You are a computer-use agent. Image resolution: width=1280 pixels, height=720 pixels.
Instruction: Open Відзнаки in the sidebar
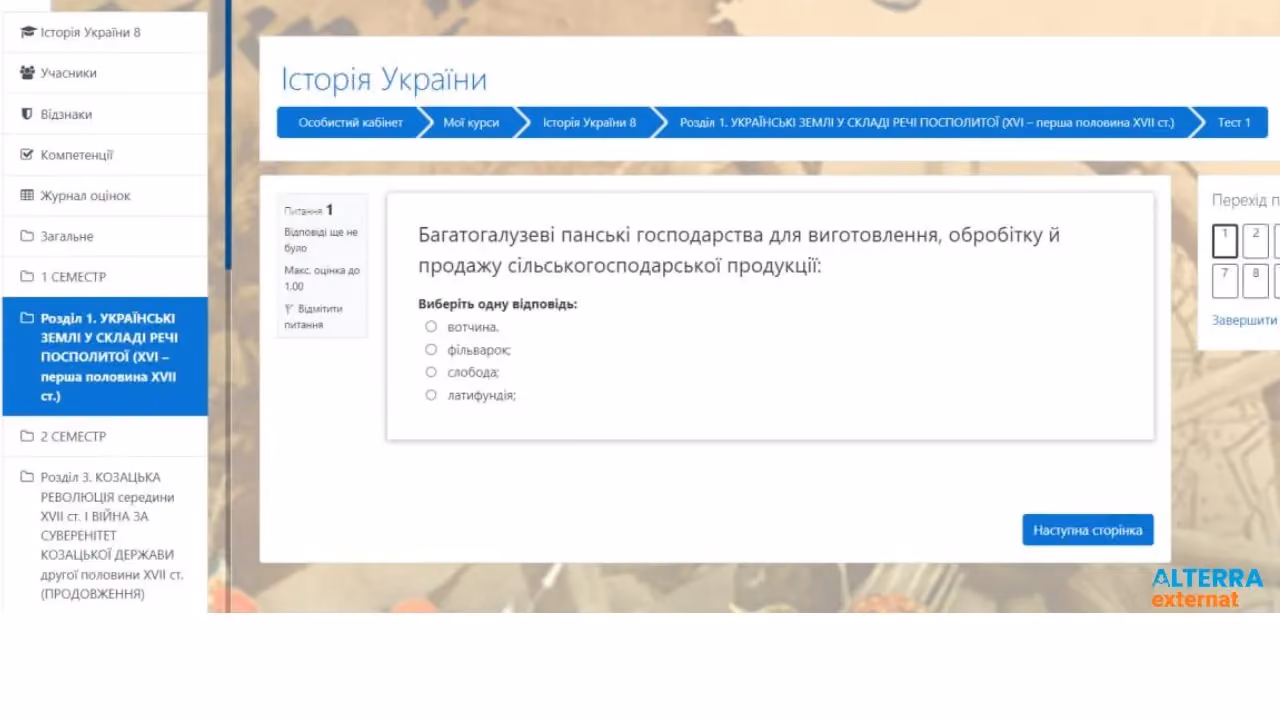[105, 114]
